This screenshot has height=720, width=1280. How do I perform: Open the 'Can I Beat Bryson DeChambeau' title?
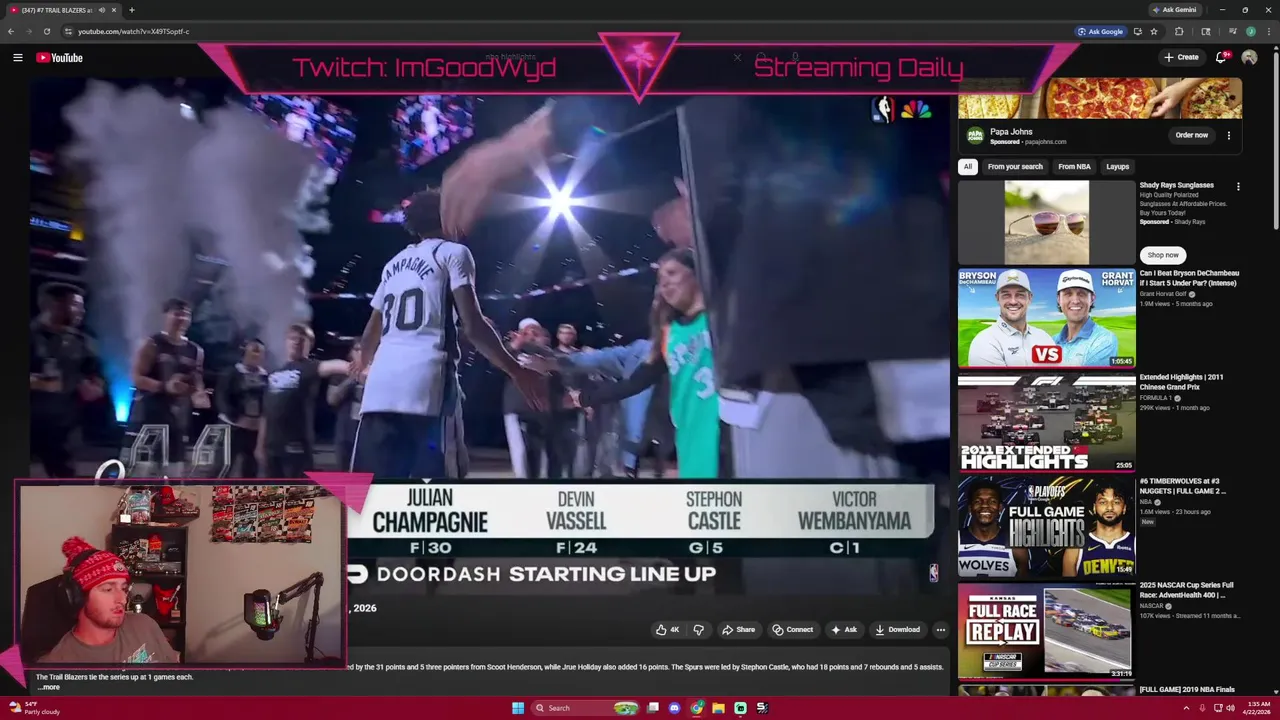click(1189, 278)
